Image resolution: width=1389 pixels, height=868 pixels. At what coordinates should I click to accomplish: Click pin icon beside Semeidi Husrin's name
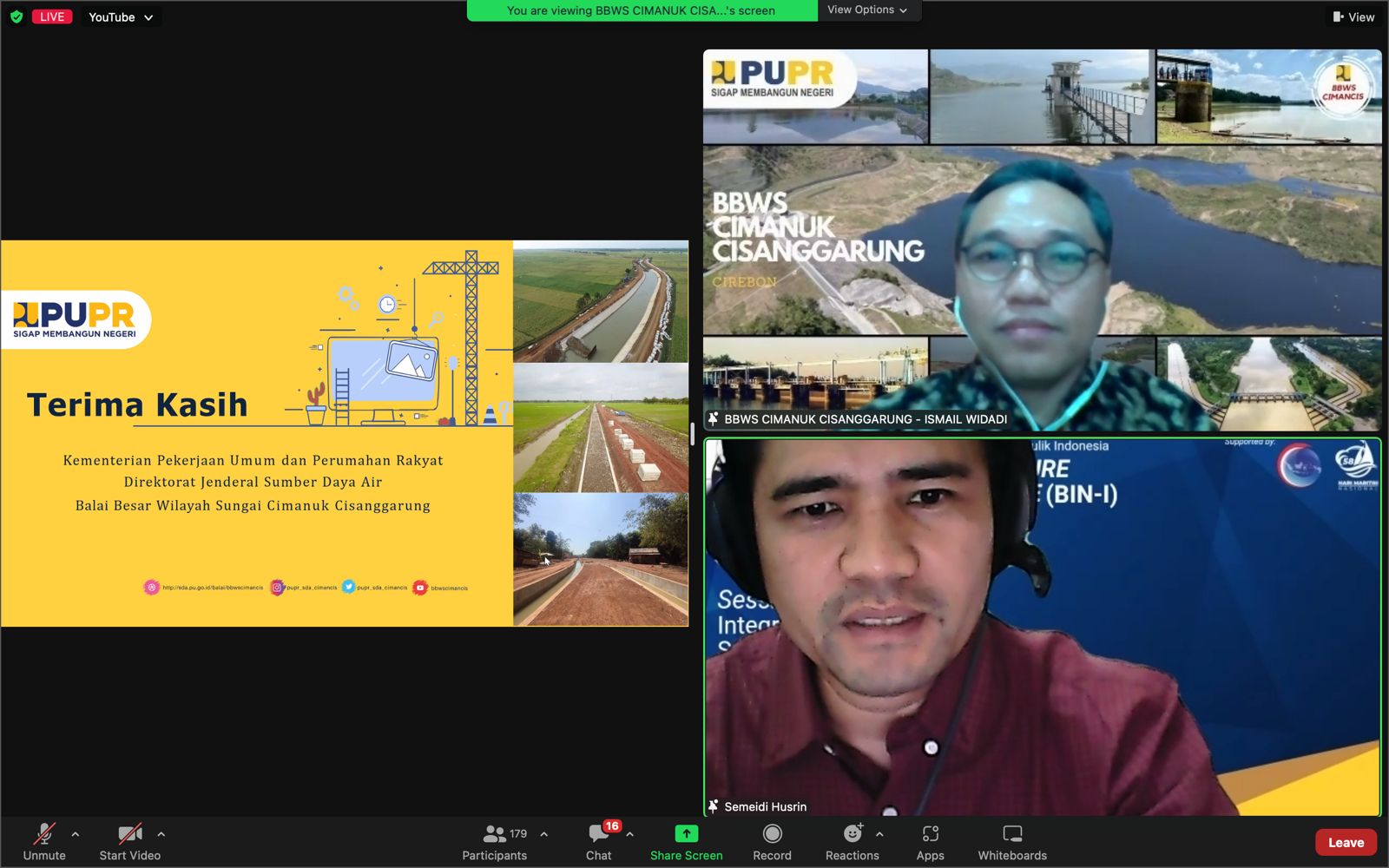pyautogui.click(x=714, y=806)
